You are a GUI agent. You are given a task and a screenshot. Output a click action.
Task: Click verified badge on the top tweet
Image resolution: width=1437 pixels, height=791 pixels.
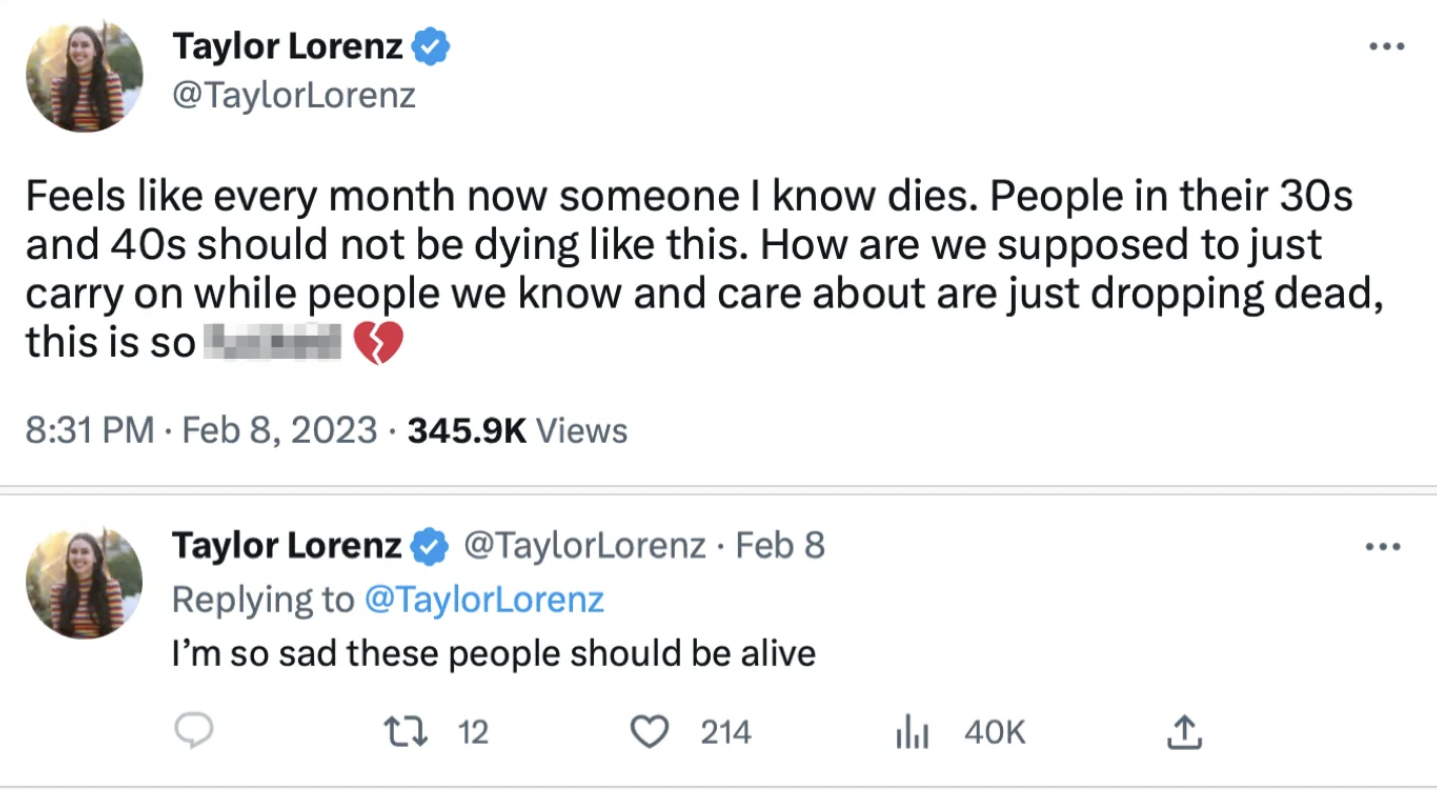[x=431, y=47]
